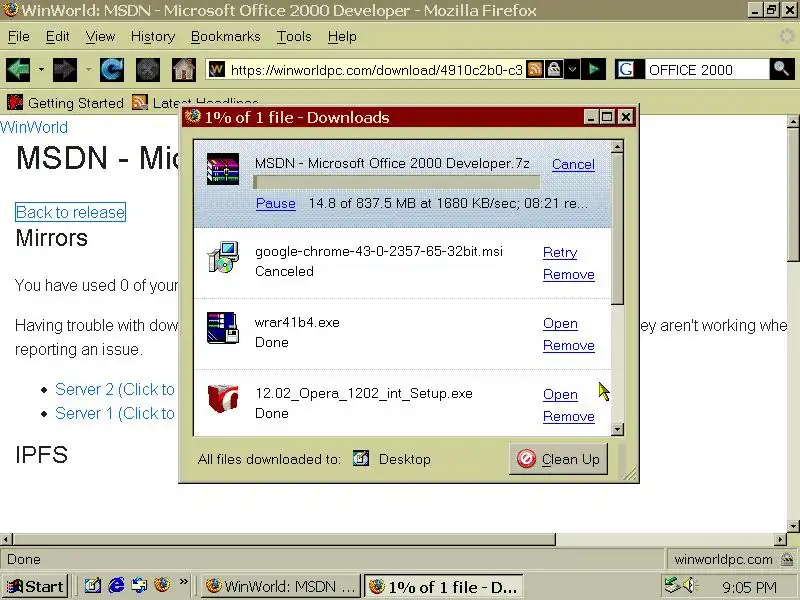
Task: Click the Firefox quick launch icon
Action: (162, 585)
